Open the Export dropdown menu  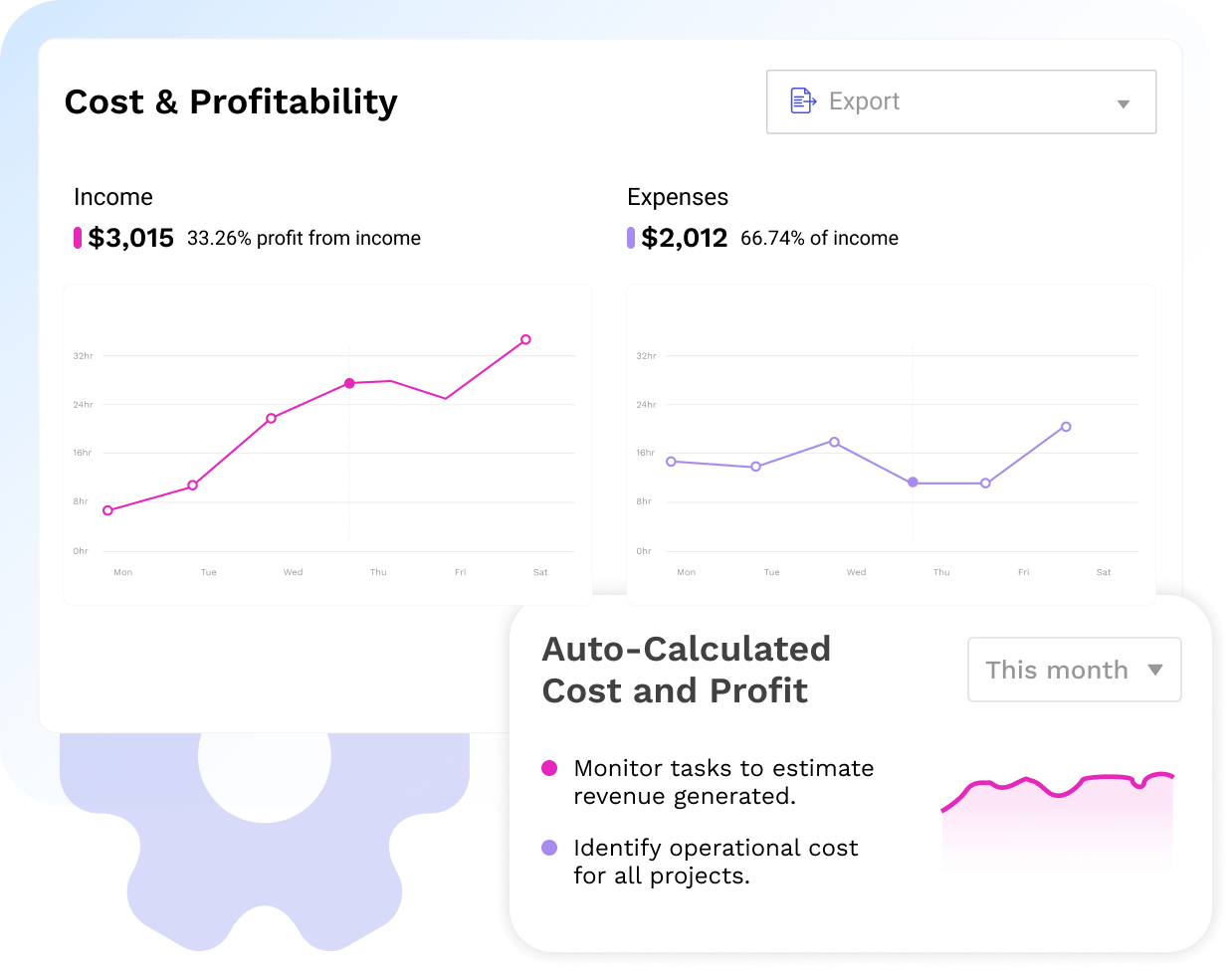click(x=960, y=101)
